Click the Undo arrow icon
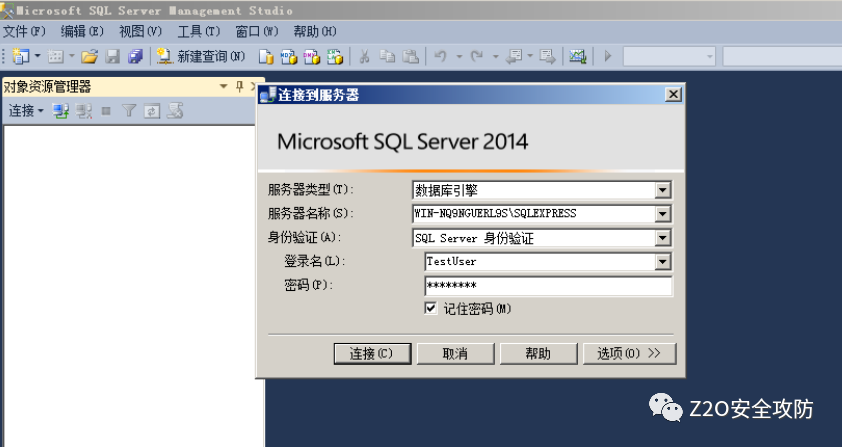 point(441,56)
